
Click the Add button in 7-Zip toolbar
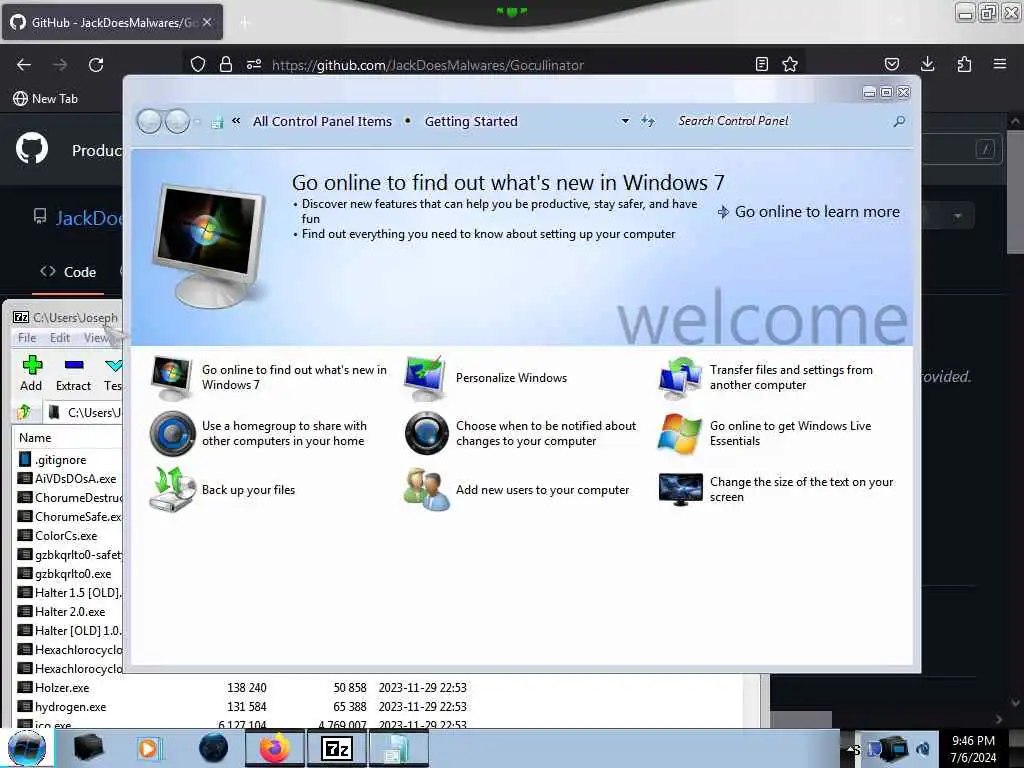[31, 373]
